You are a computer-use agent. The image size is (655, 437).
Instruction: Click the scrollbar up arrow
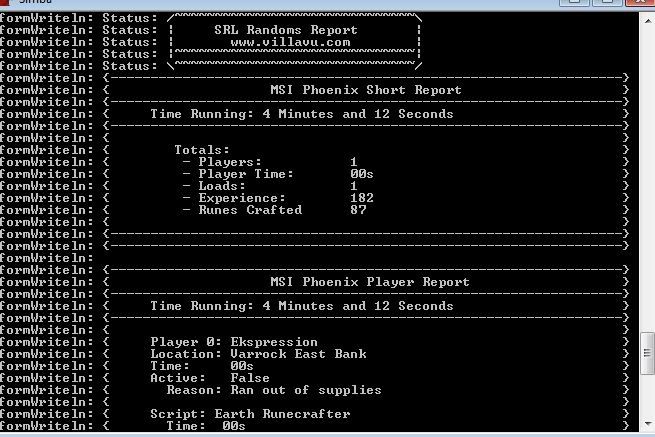646,17
